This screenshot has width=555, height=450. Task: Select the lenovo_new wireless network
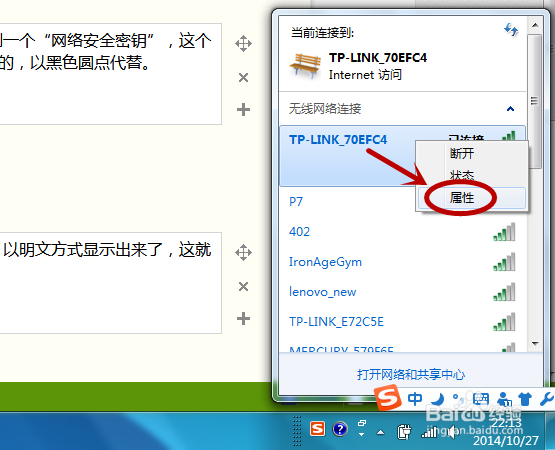pos(402,292)
